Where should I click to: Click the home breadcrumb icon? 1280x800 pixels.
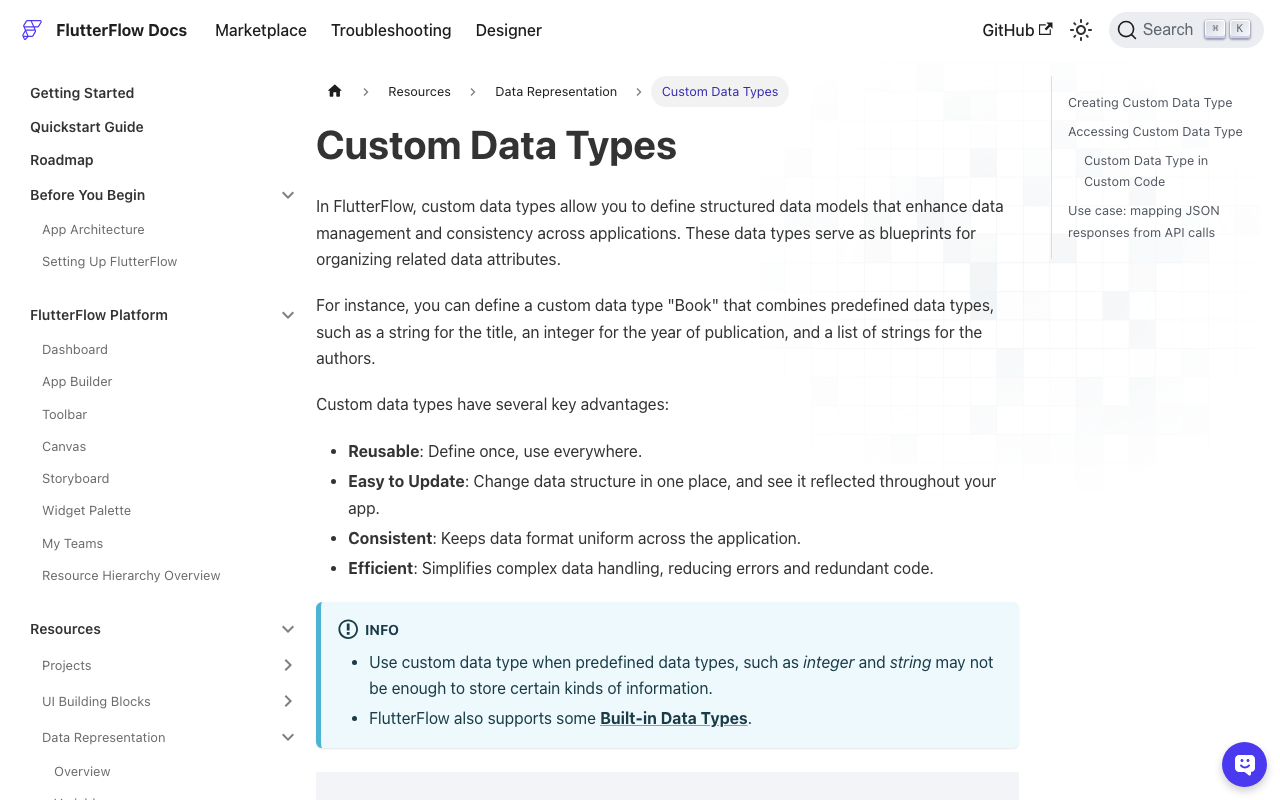[x=335, y=91]
